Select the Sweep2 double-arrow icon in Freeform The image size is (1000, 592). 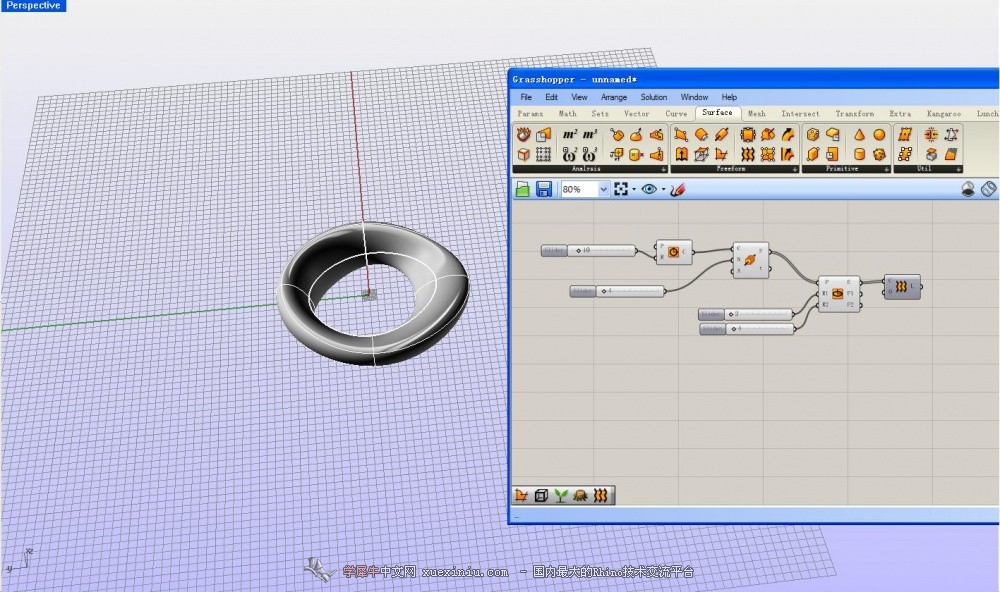pos(788,154)
